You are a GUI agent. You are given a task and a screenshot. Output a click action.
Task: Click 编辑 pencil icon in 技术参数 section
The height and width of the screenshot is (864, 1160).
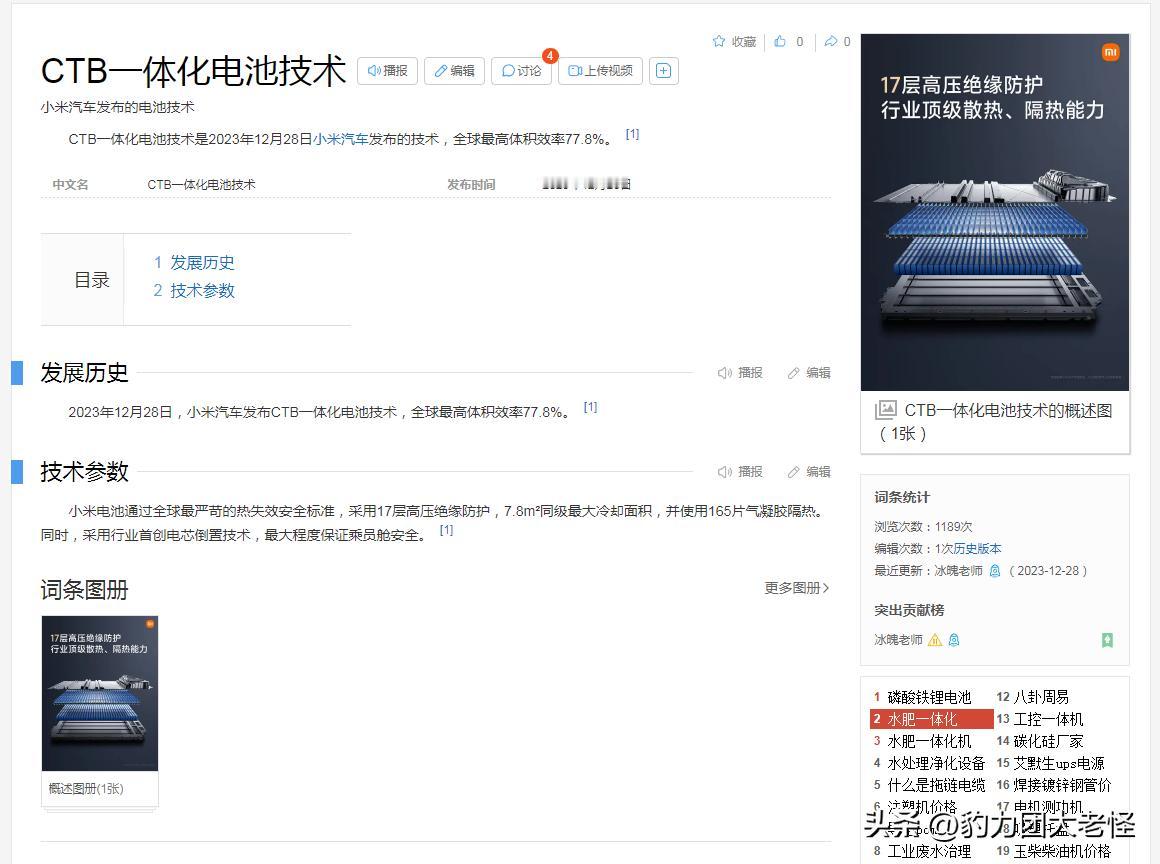point(794,472)
